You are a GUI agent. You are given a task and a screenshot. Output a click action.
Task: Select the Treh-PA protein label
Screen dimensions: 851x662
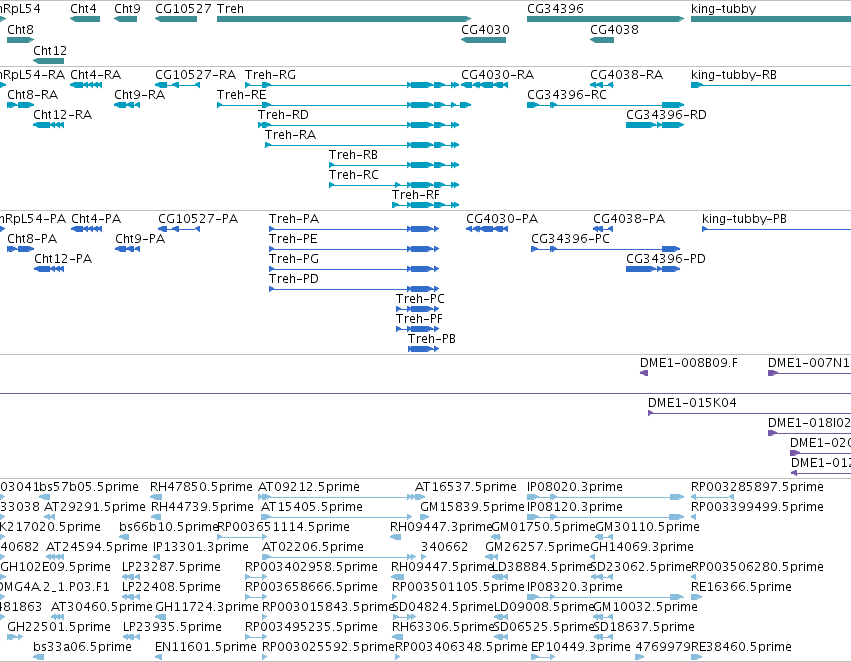(x=294, y=219)
